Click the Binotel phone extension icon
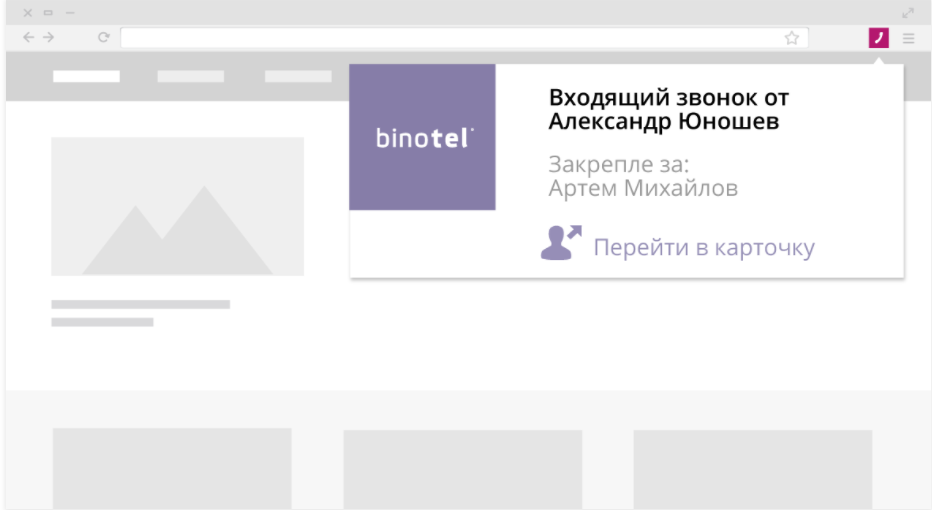The height and width of the screenshot is (510, 932). (x=879, y=38)
